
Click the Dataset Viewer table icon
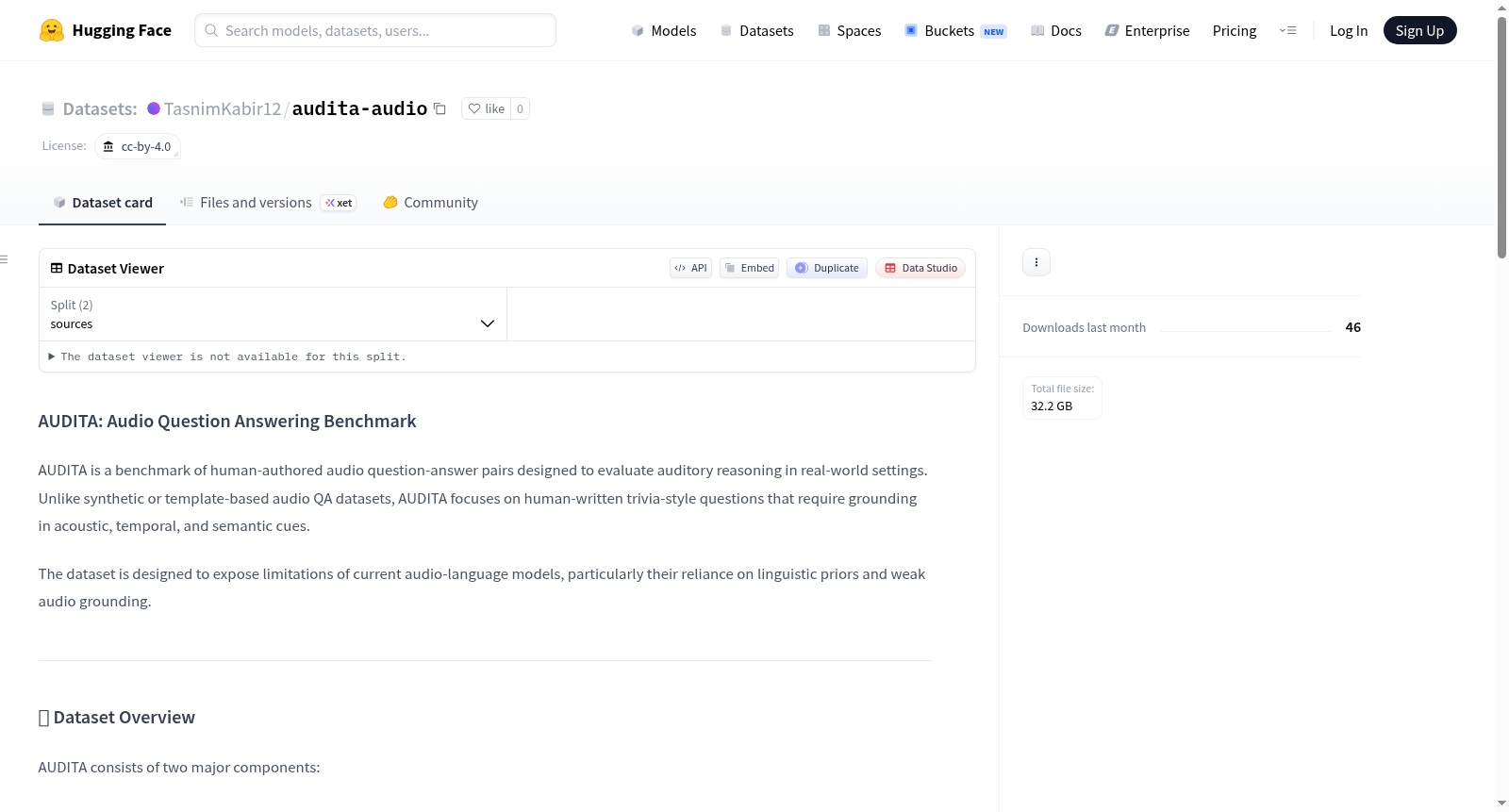[57, 268]
